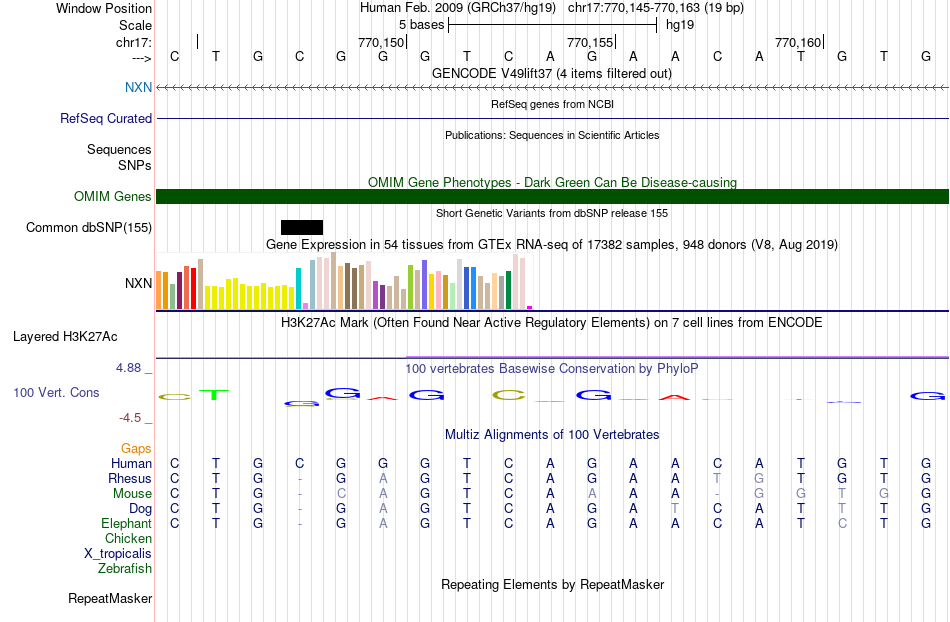Click the H3K27Ac Mark track title
Viewport: 950px width, 622px height.
point(552,322)
